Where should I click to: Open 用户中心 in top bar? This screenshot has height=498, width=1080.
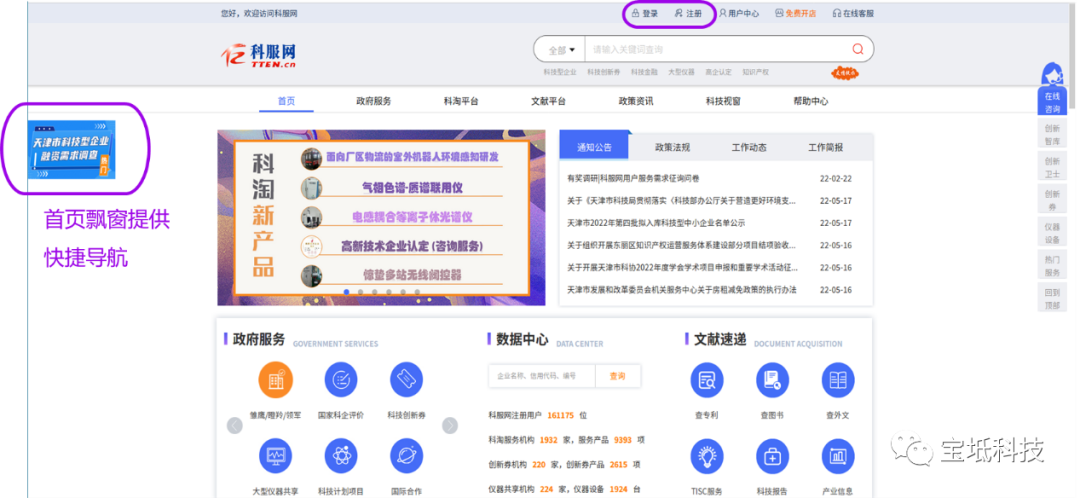739,13
